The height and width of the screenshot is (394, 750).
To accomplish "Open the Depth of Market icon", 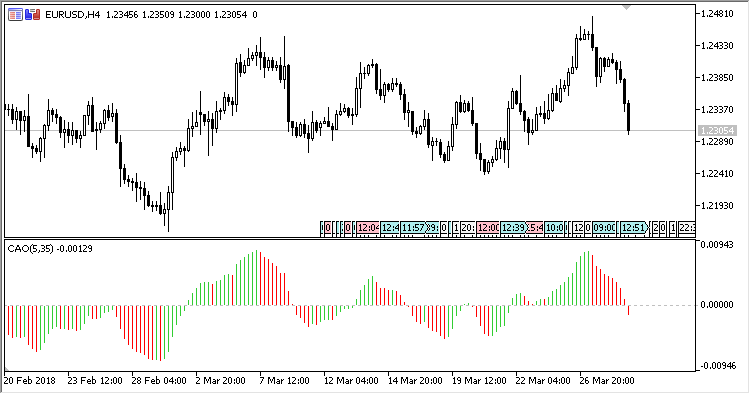I will click(x=15, y=15).
